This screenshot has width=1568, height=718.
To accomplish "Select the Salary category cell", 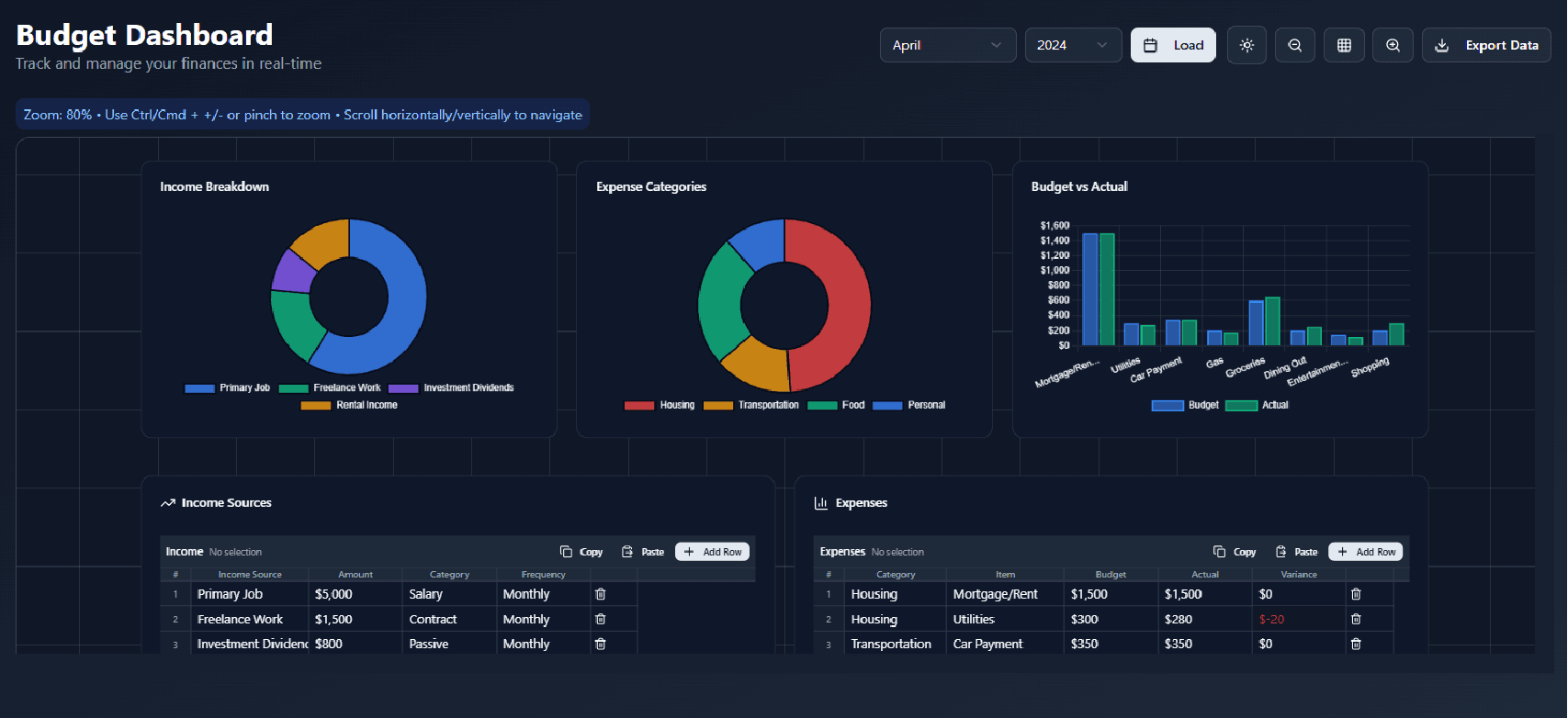I will (450, 594).
